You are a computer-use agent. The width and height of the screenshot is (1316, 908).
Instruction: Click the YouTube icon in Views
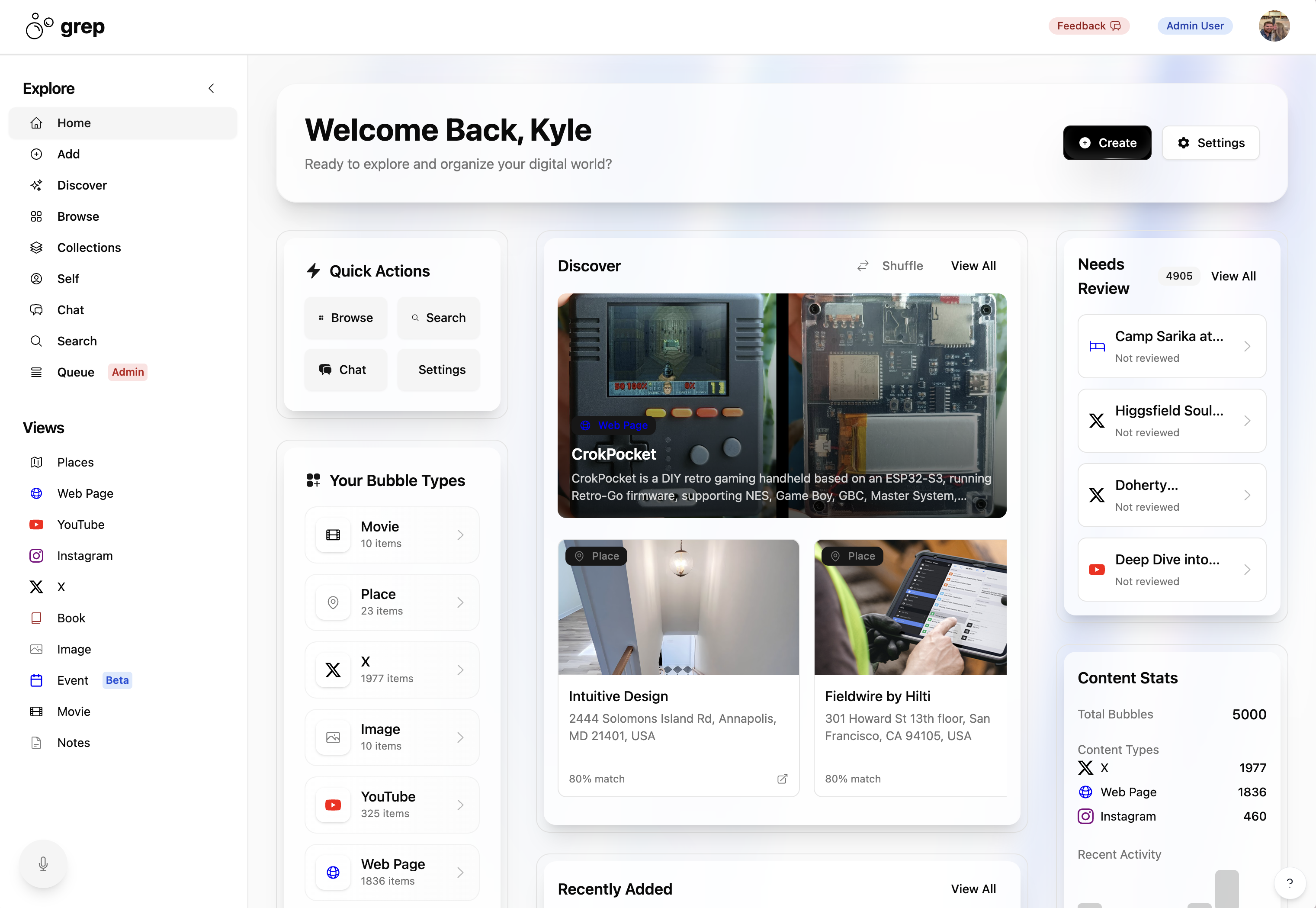pyautogui.click(x=36, y=525)
